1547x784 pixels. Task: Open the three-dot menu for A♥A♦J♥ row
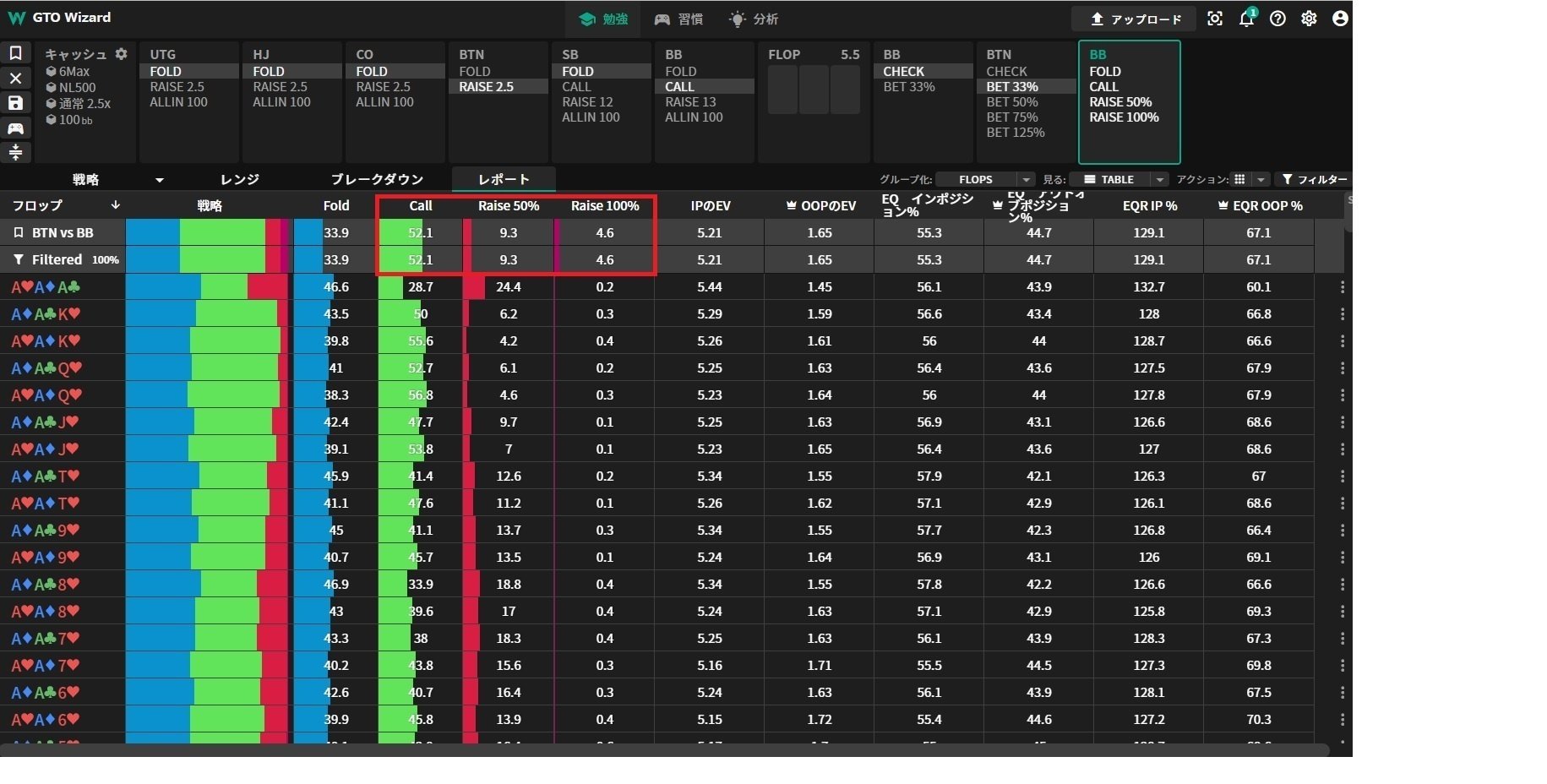[x=1343, y=449]
